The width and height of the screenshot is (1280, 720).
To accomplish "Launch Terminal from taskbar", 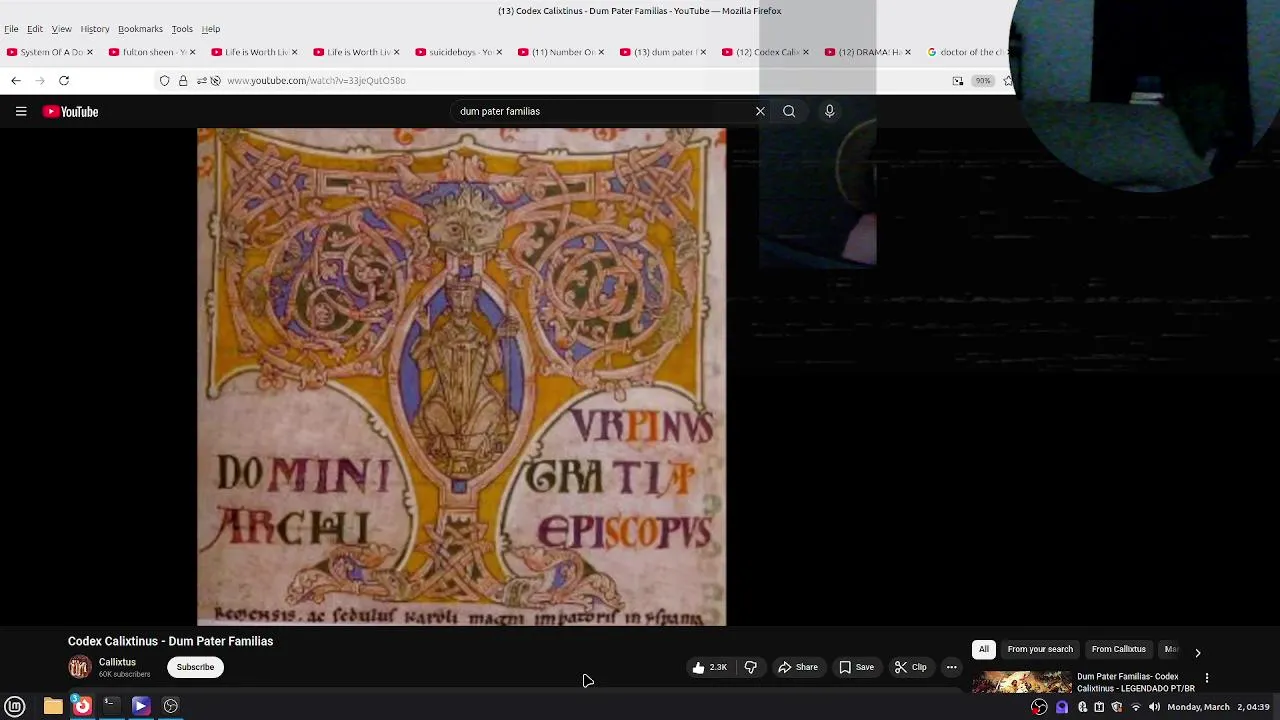I will (x=111, y=706).
